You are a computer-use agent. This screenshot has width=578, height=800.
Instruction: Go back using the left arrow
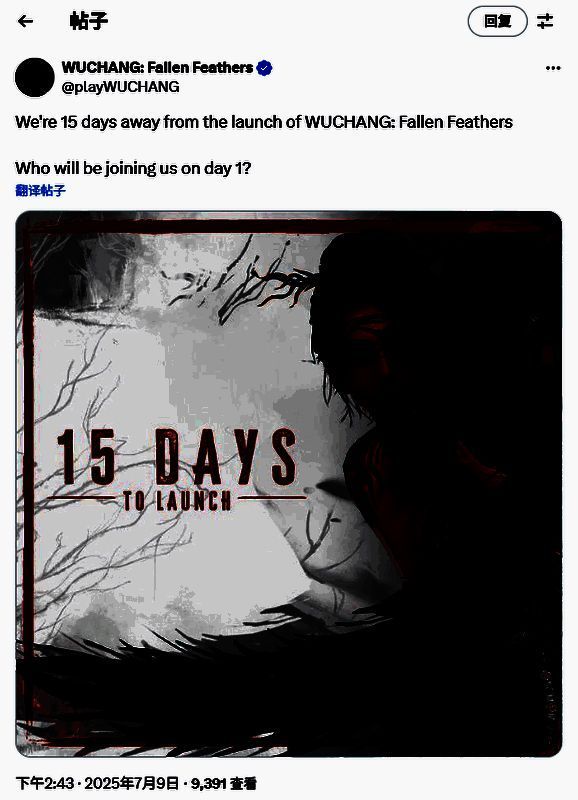pos(25,21)
